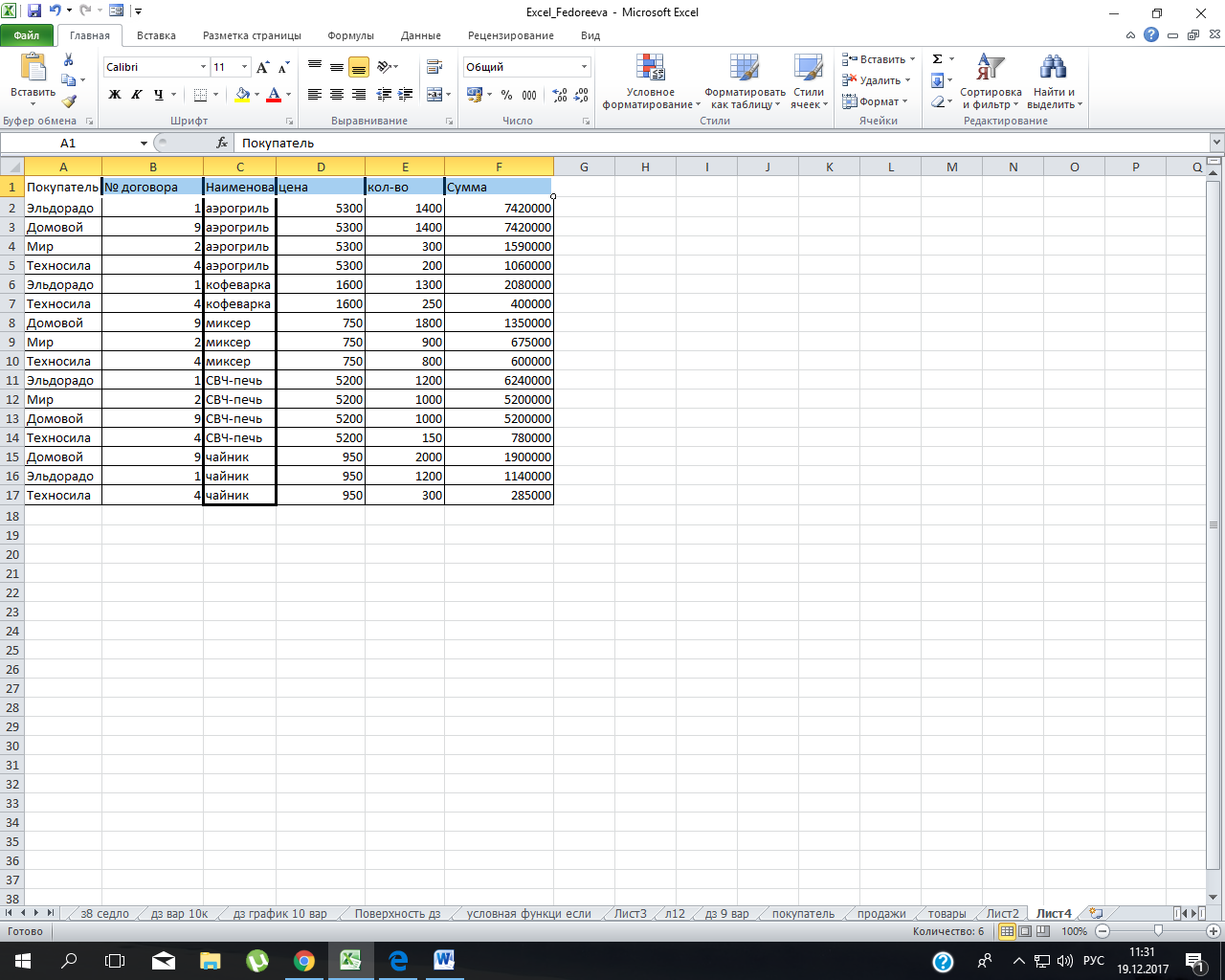Switch to the Данные tab
Viewport: 1225px width, 980px height.
click(x=421, y=35)
